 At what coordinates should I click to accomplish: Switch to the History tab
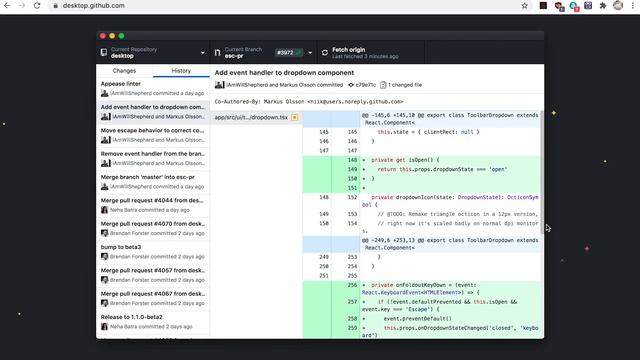181,71
